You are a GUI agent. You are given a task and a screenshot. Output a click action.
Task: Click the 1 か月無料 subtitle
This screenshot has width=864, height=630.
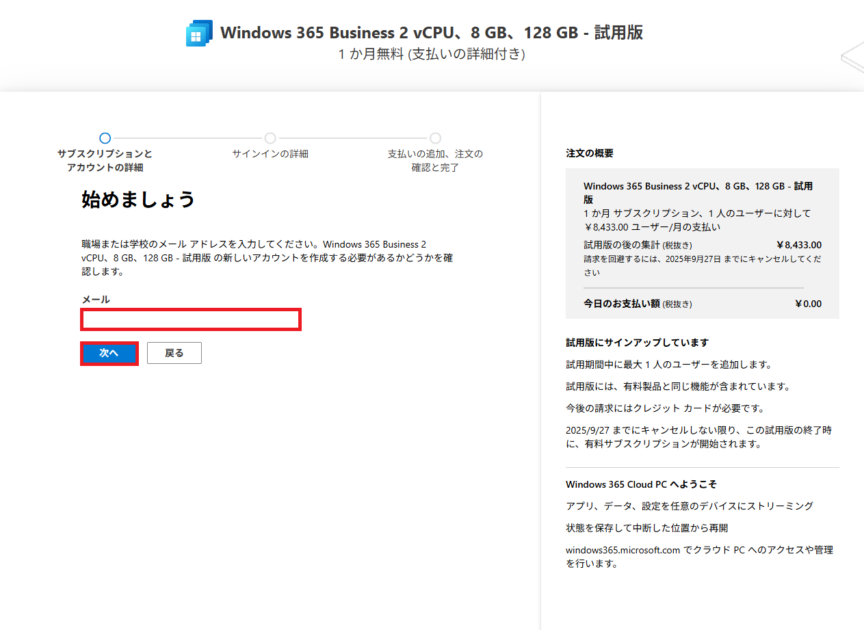[x=431, y=54]
